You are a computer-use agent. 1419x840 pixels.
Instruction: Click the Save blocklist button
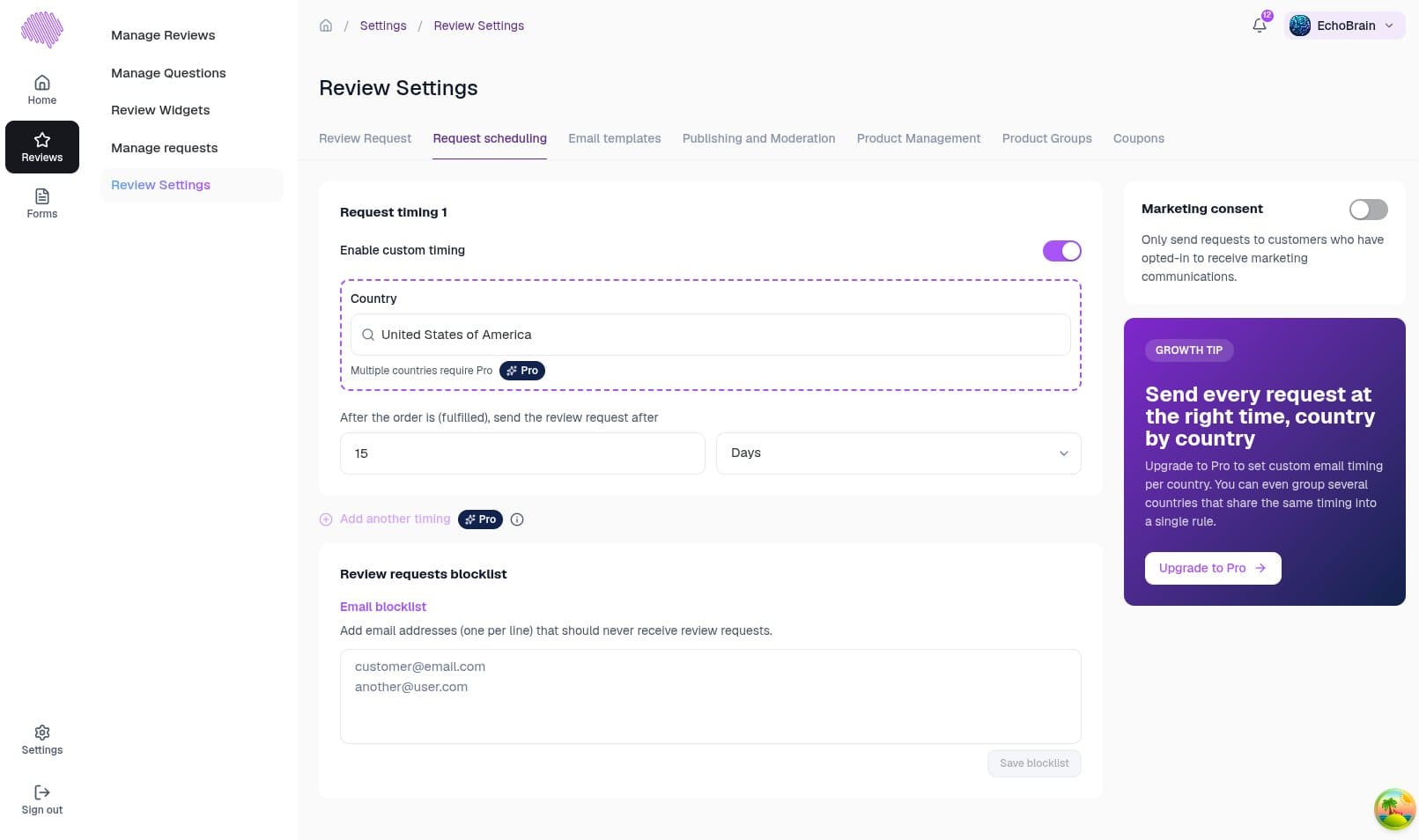pyautogui.click(x=1034, y=763)
